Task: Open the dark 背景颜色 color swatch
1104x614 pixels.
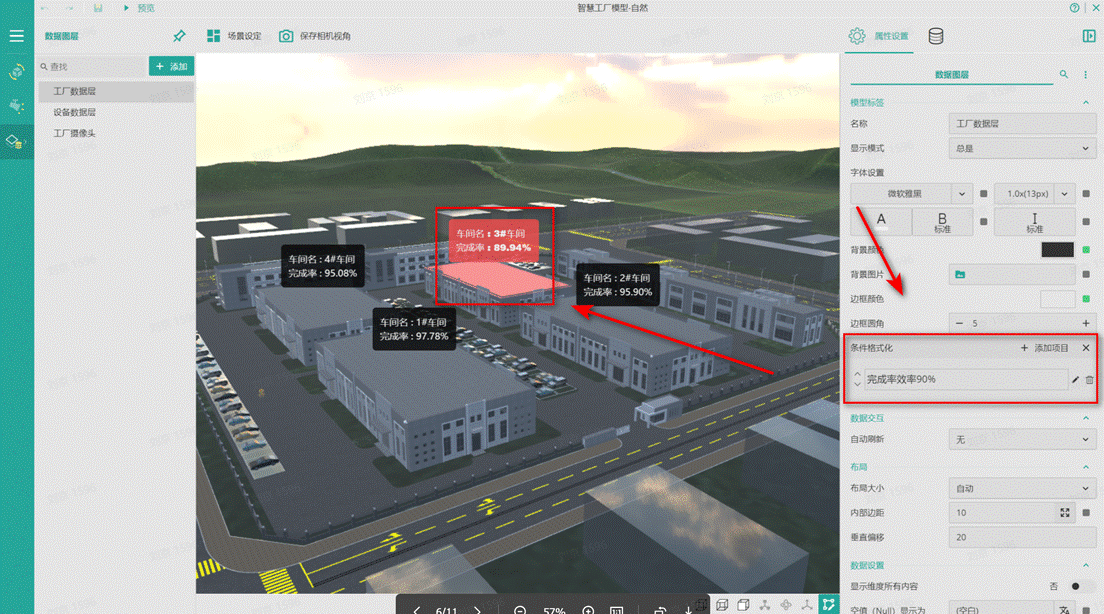Action: [x=1057, y=250]
